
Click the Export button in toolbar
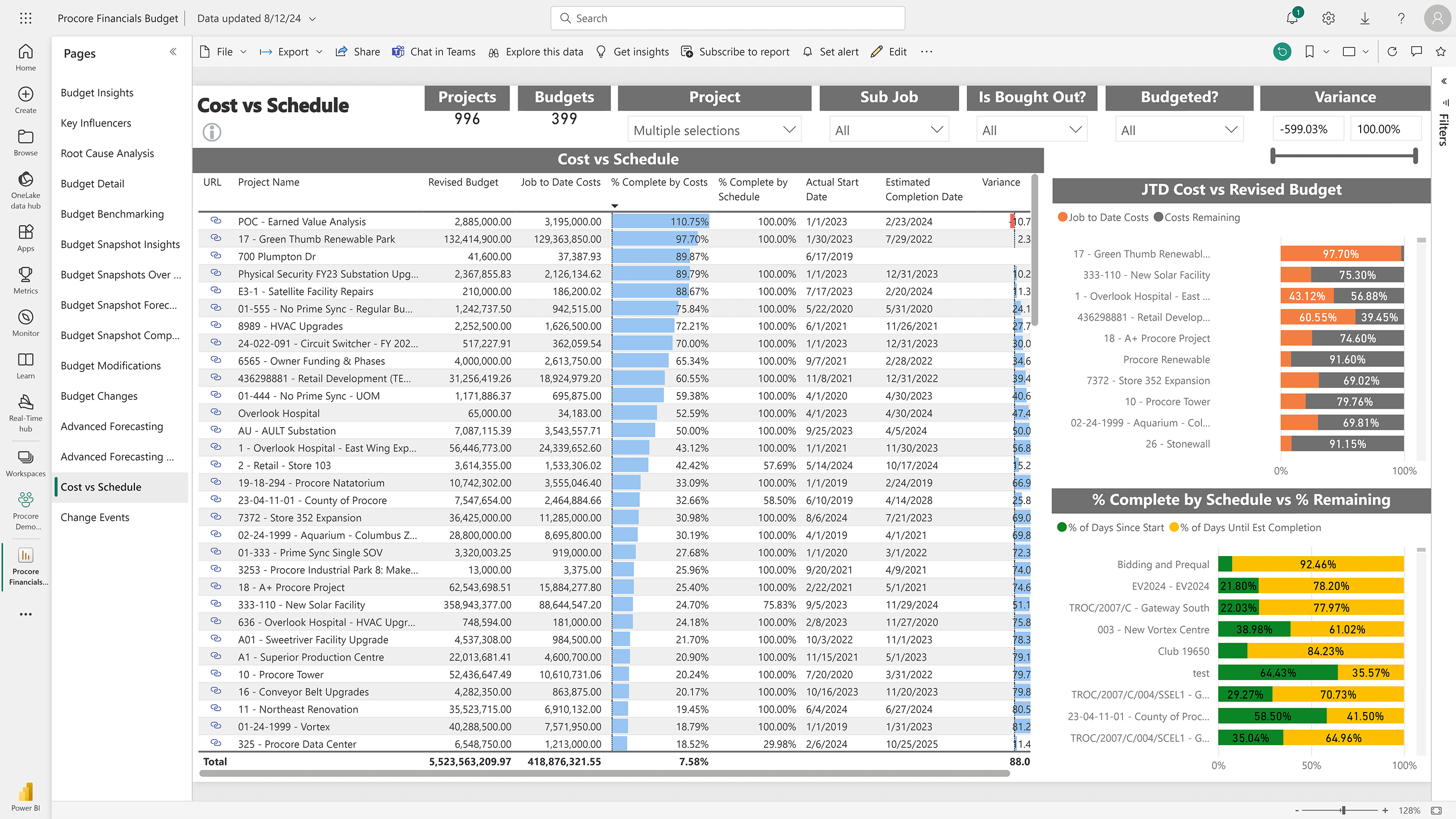(x=291, y=51)
